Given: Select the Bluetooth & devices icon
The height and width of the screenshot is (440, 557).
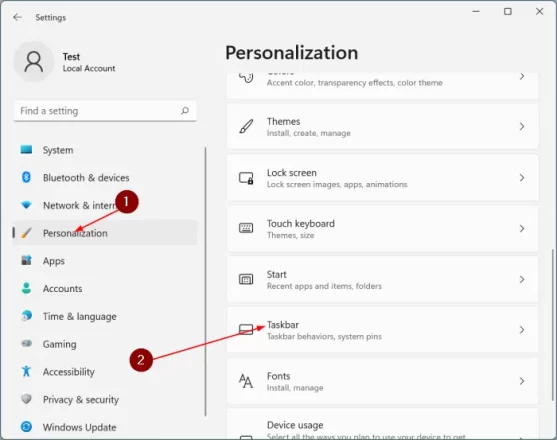Looking at the screenshot, I should [x=26, y=177].
